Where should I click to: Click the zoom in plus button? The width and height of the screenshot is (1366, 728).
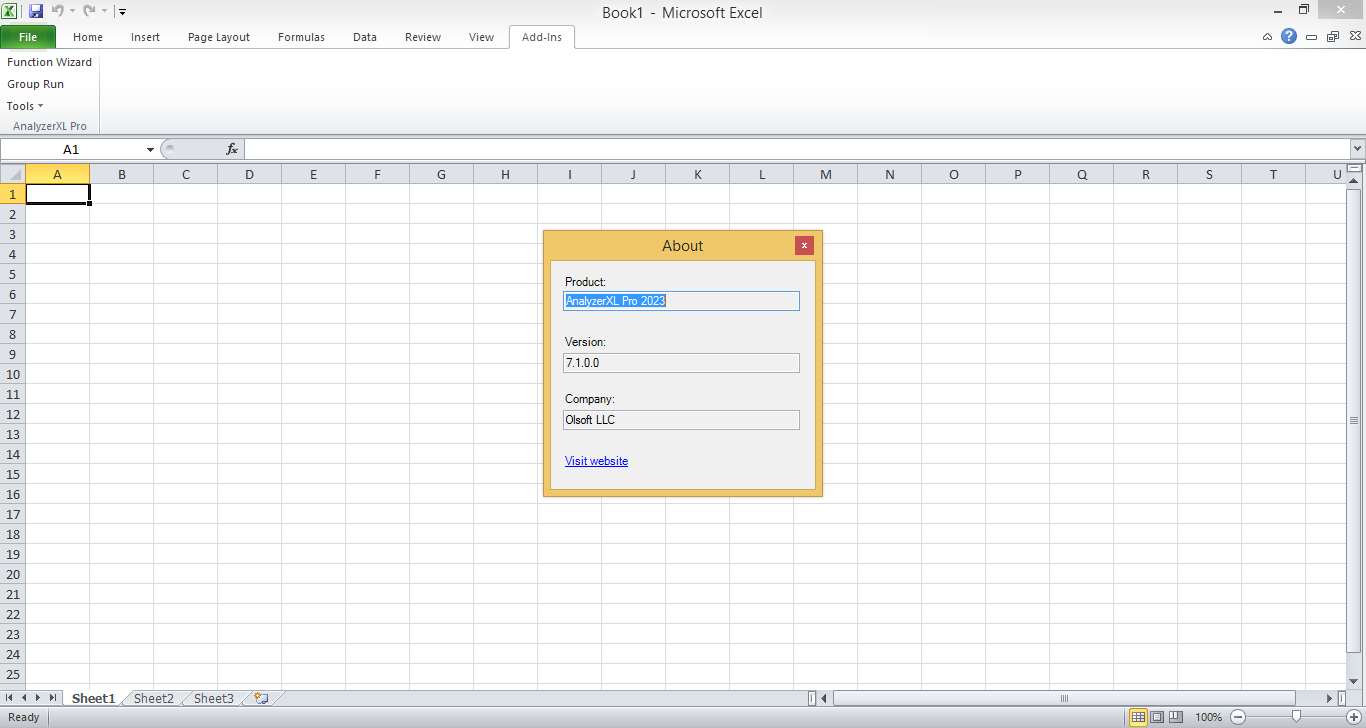(1354, 717)
